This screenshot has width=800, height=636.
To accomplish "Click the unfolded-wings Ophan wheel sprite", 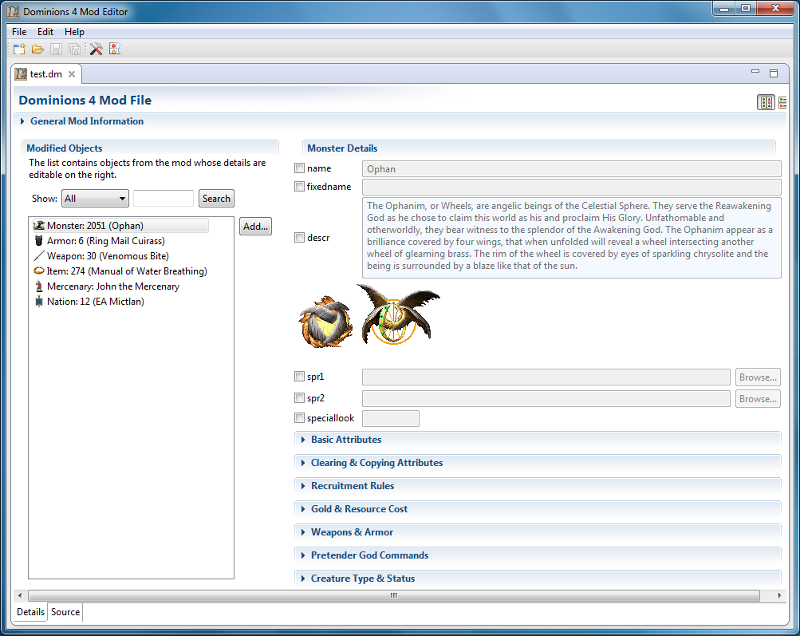I will point(397,315).
